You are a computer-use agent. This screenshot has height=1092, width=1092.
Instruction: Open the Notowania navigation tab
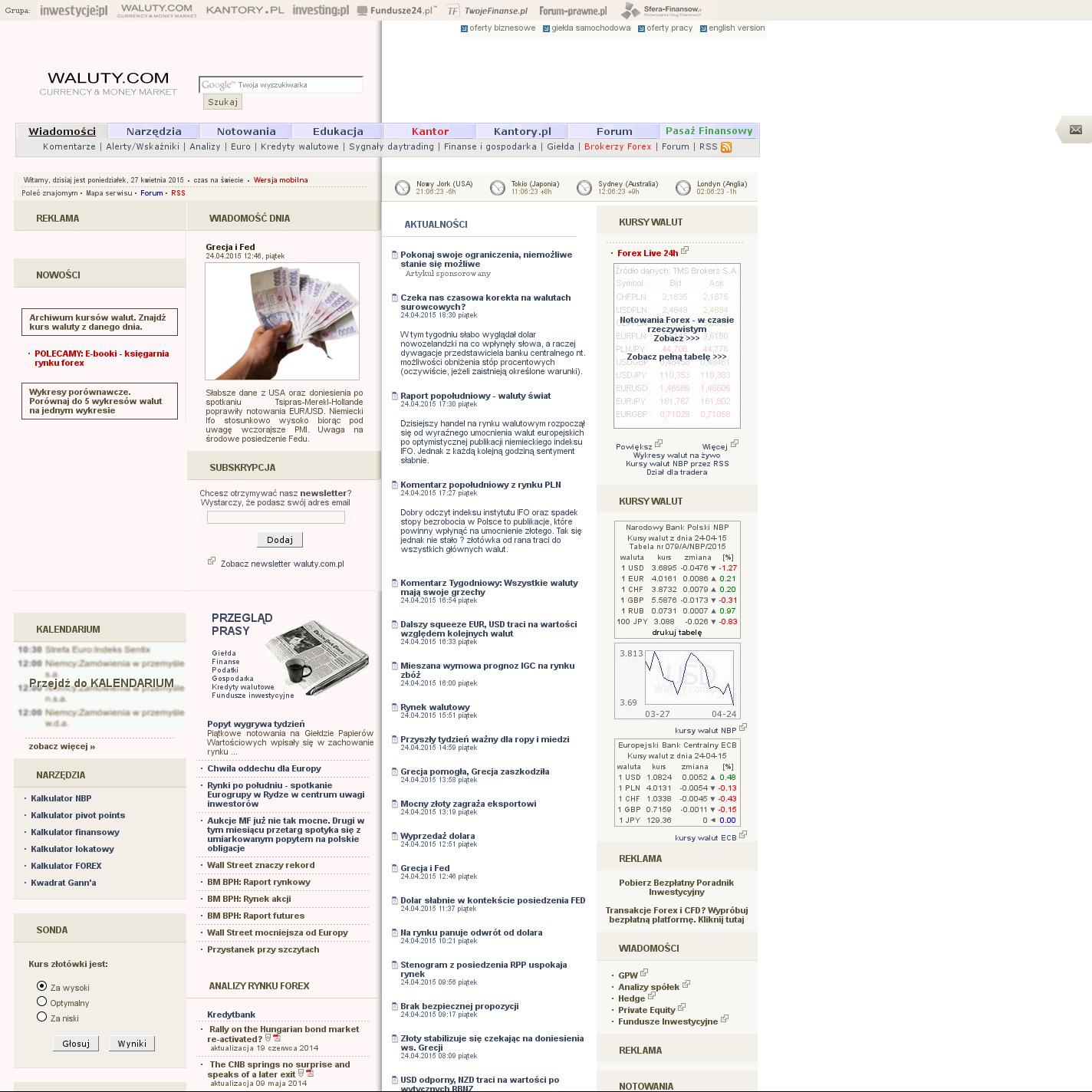[x=245, y=131]
